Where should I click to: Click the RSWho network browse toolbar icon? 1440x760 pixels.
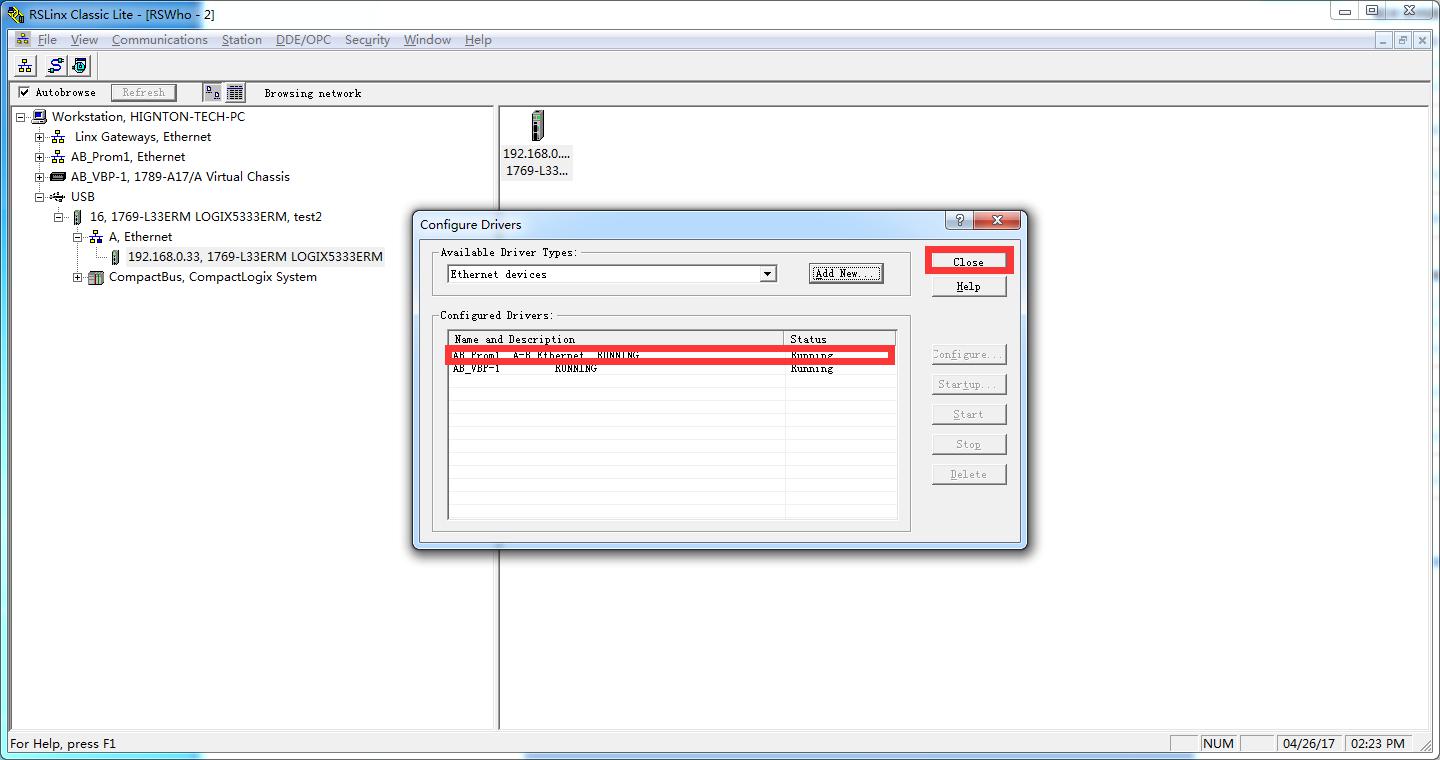coord(25,66)
